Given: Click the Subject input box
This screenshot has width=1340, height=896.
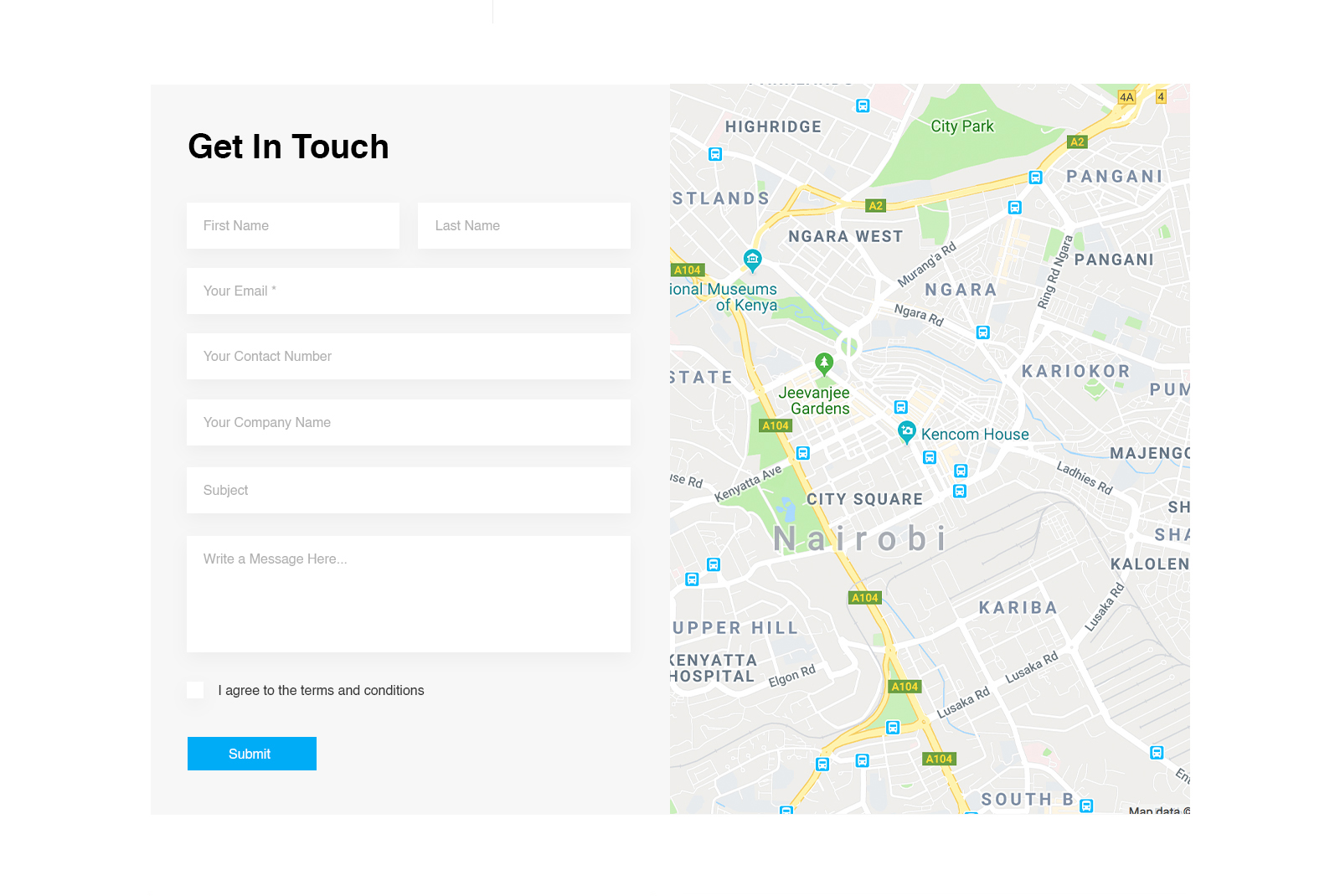Looking at the screenshot, I should point(409,490).
